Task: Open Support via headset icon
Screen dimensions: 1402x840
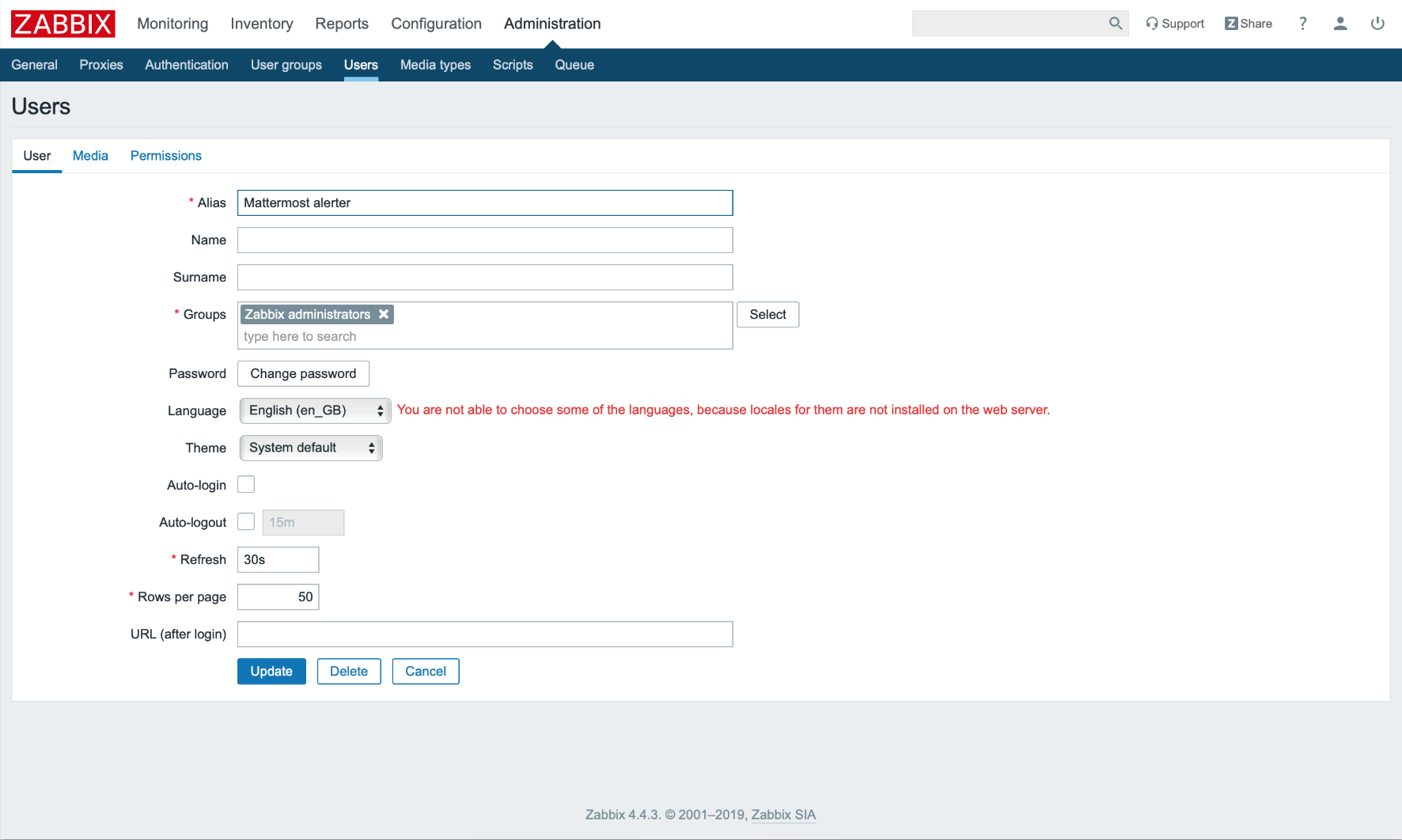Action: pos(1152,24)
